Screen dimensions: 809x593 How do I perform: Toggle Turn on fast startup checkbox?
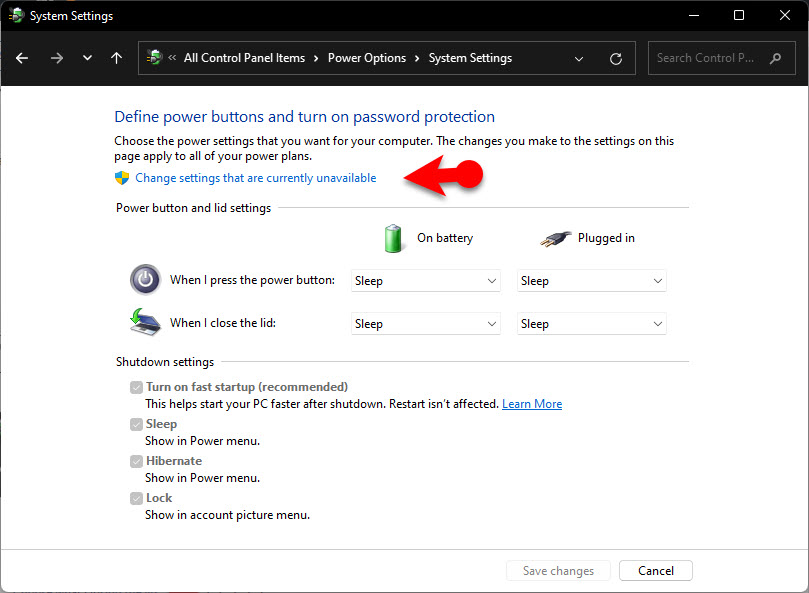136,388
